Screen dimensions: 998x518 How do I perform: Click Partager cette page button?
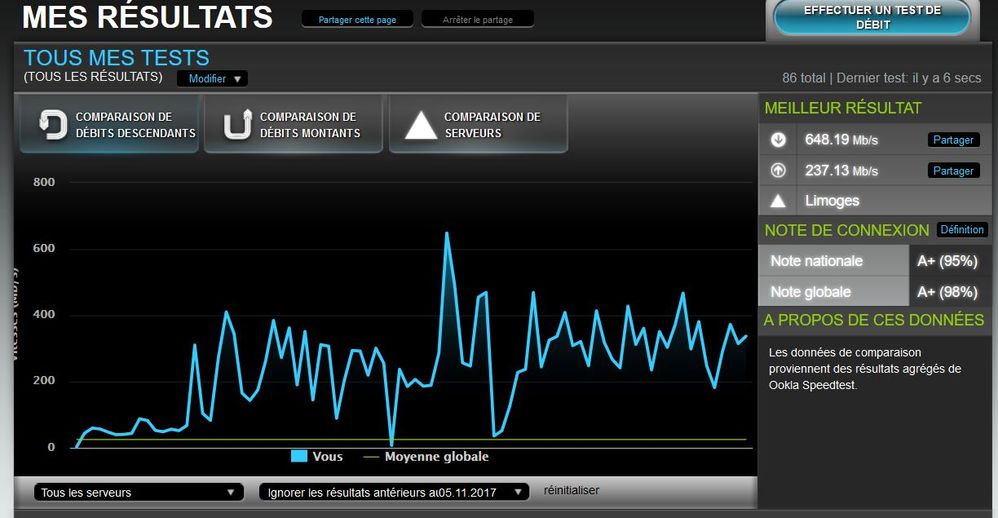(x=356, y=19)
